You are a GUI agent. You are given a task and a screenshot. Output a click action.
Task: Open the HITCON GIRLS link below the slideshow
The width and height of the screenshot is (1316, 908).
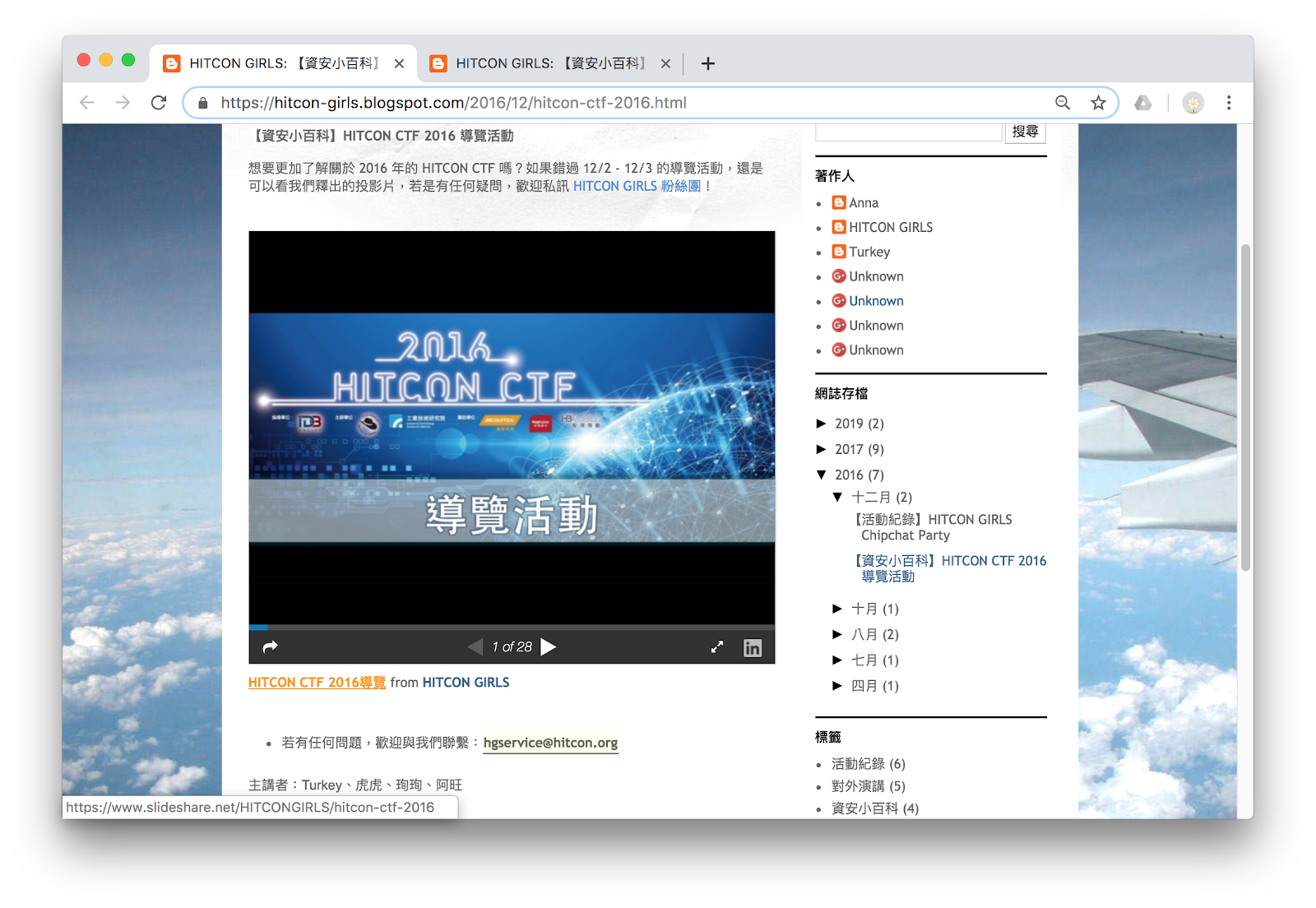click(x=466, y=683)
